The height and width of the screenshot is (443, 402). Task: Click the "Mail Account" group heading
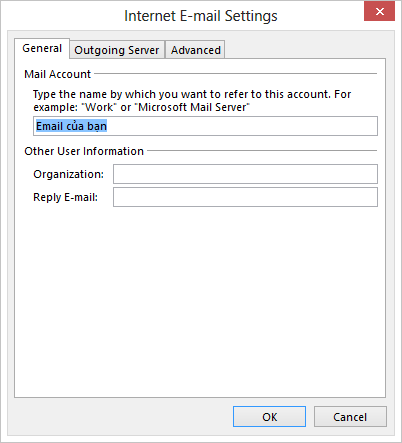57,74
